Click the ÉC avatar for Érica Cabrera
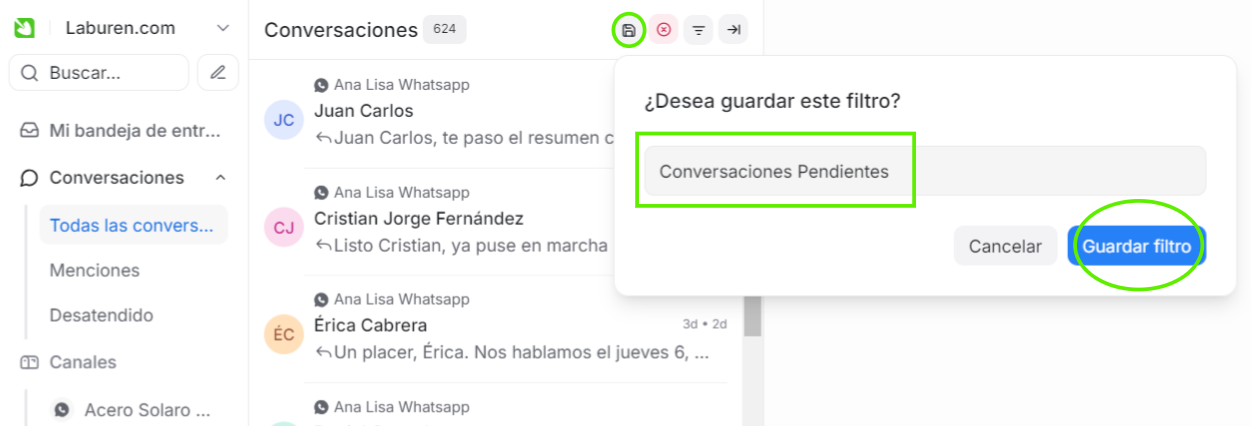1251x426 pixels. pos(284,335)
